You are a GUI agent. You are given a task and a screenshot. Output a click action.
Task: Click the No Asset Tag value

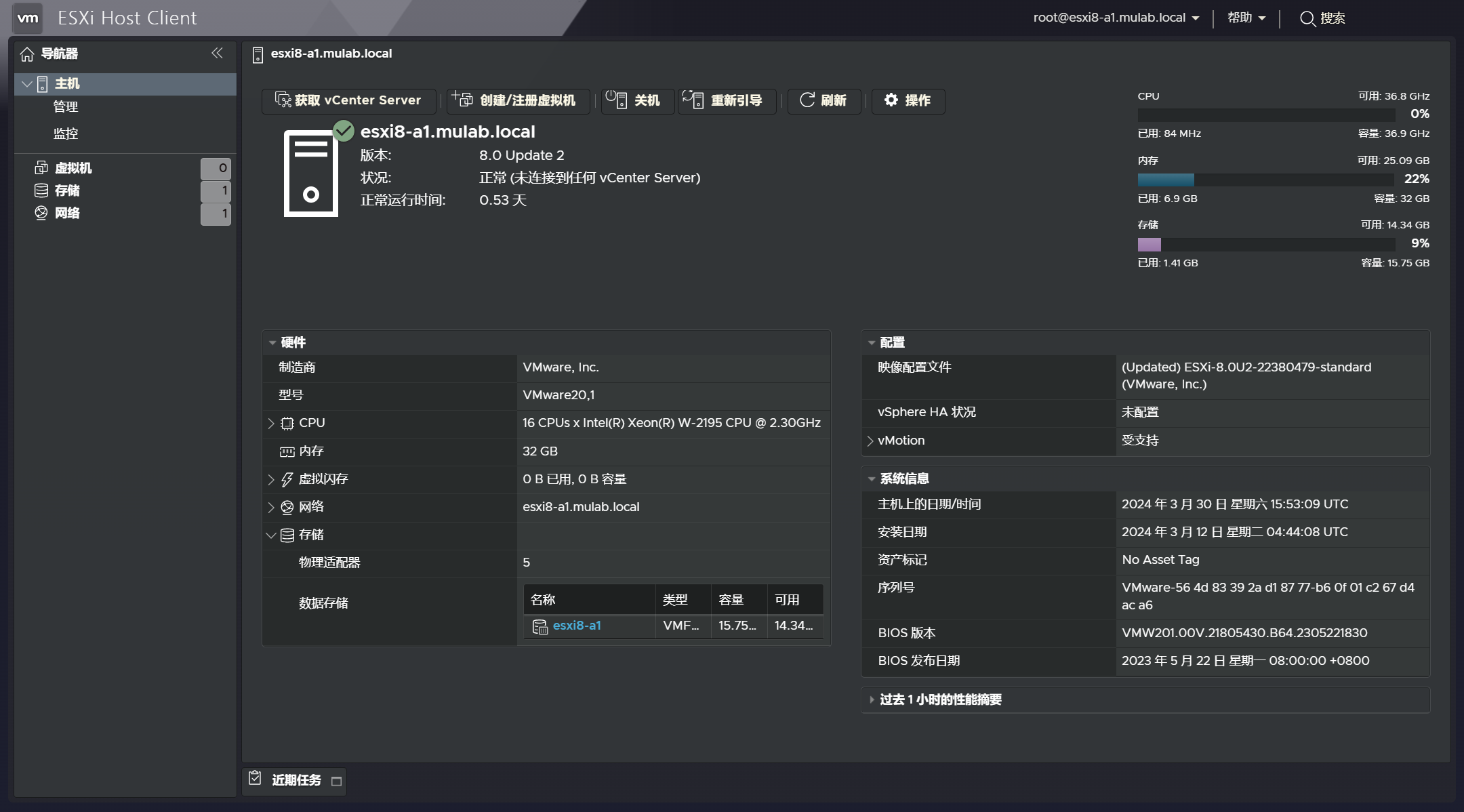click(x=1160, y=560)
